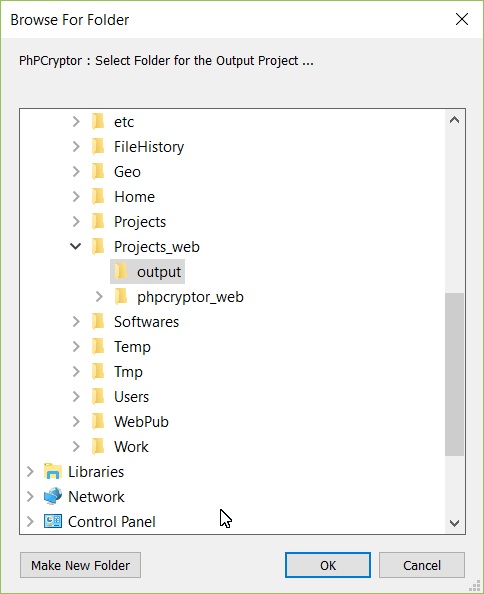Select the Home folder

[x=134, y=197]
